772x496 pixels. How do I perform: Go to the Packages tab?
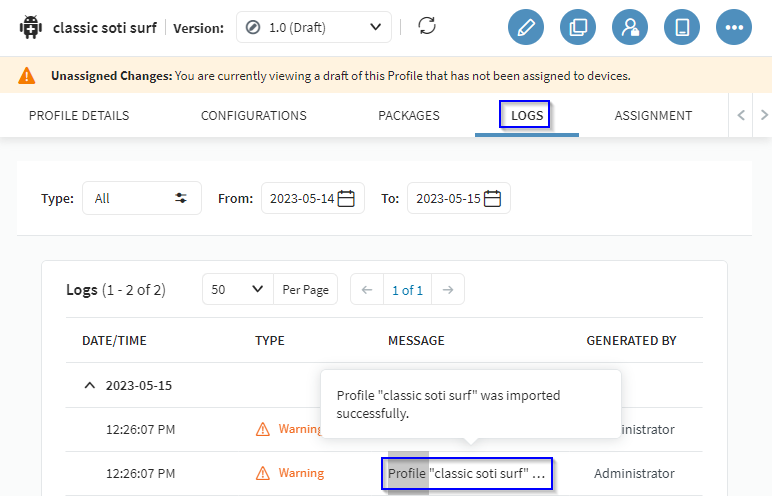coord(409,116)
